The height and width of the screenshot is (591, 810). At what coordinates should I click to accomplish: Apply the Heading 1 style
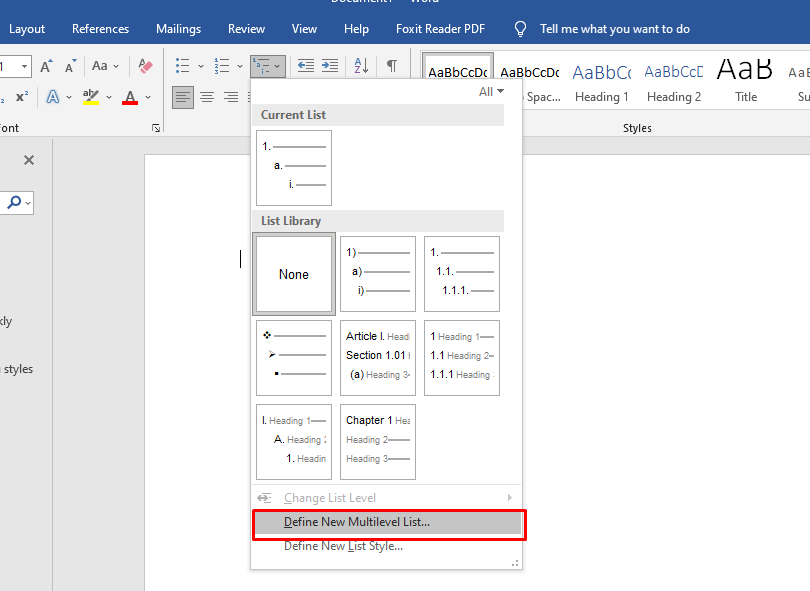(x=602, y=82)
